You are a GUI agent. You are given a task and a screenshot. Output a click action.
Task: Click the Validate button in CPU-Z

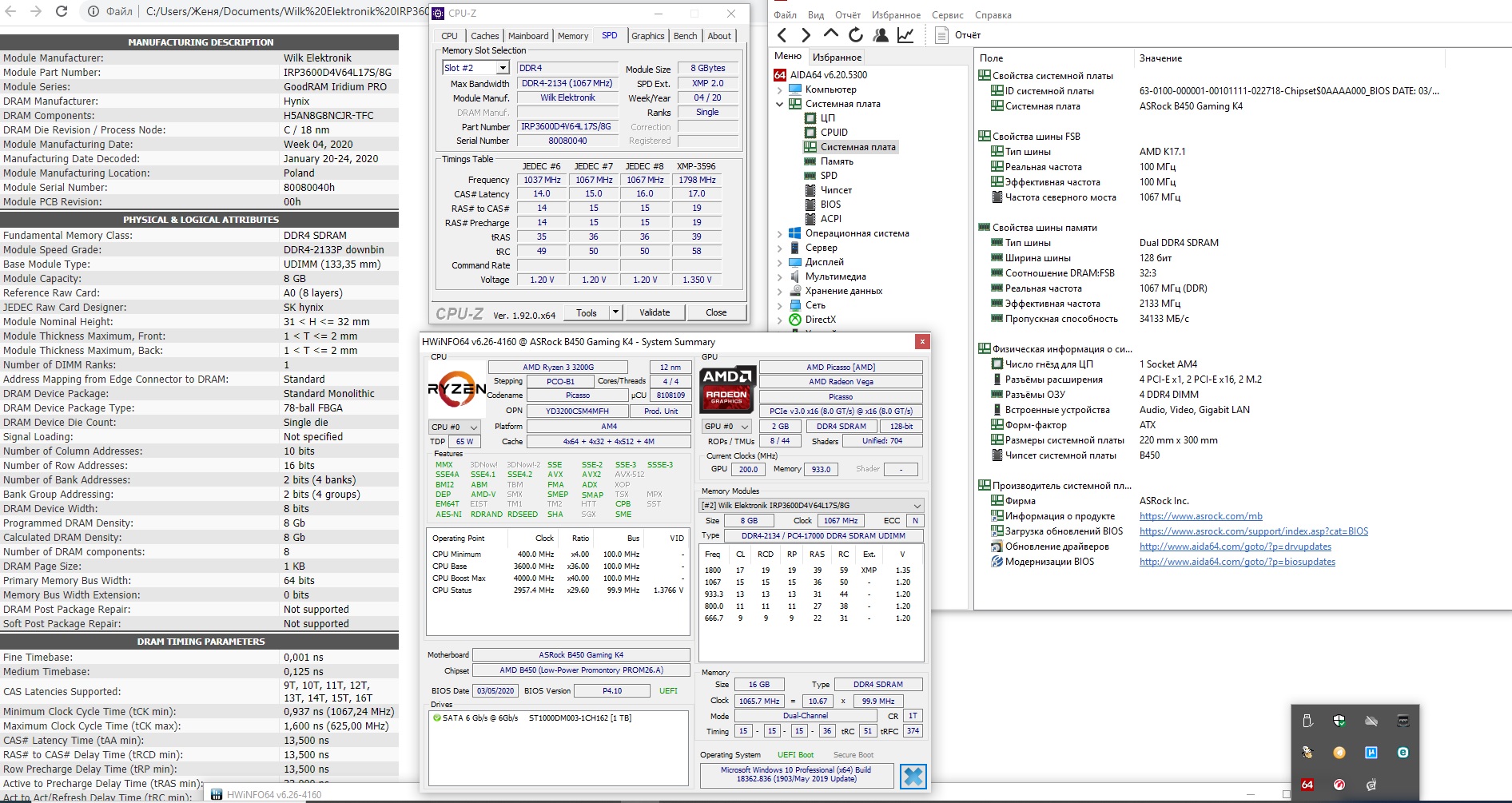(655, 312)
